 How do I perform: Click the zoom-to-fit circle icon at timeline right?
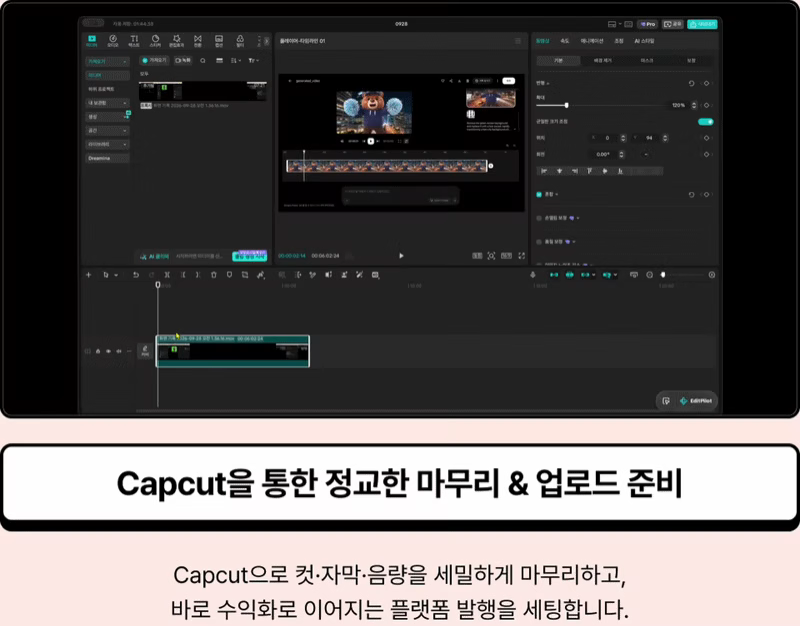712,275
